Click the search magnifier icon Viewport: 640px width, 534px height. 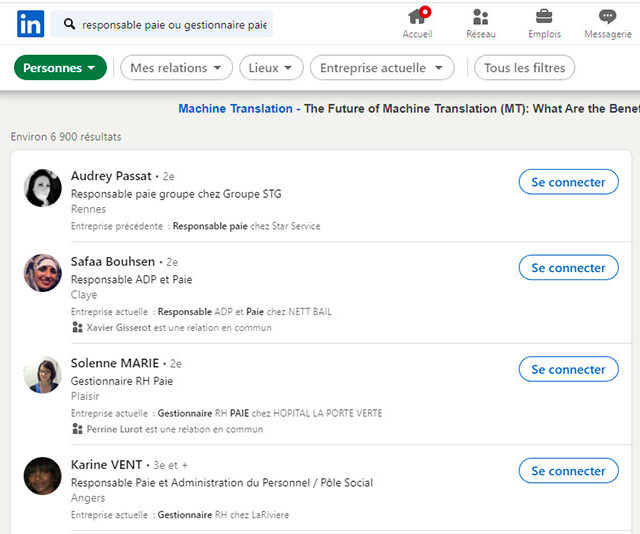pyautogui.click(x=69, y=24)
